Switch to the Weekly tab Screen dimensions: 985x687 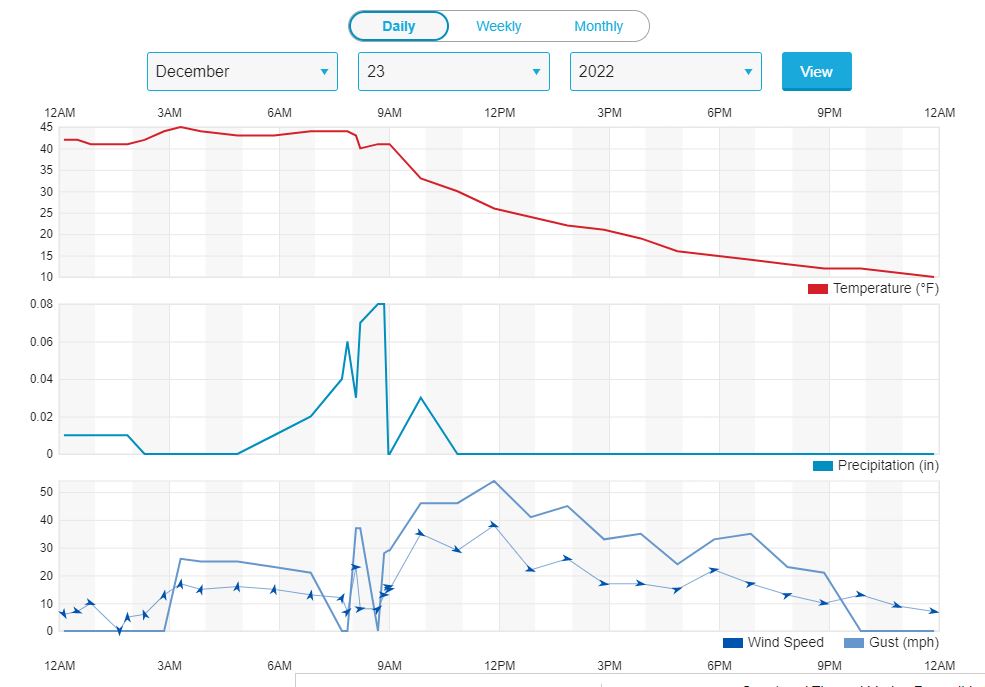coord(498,26)
